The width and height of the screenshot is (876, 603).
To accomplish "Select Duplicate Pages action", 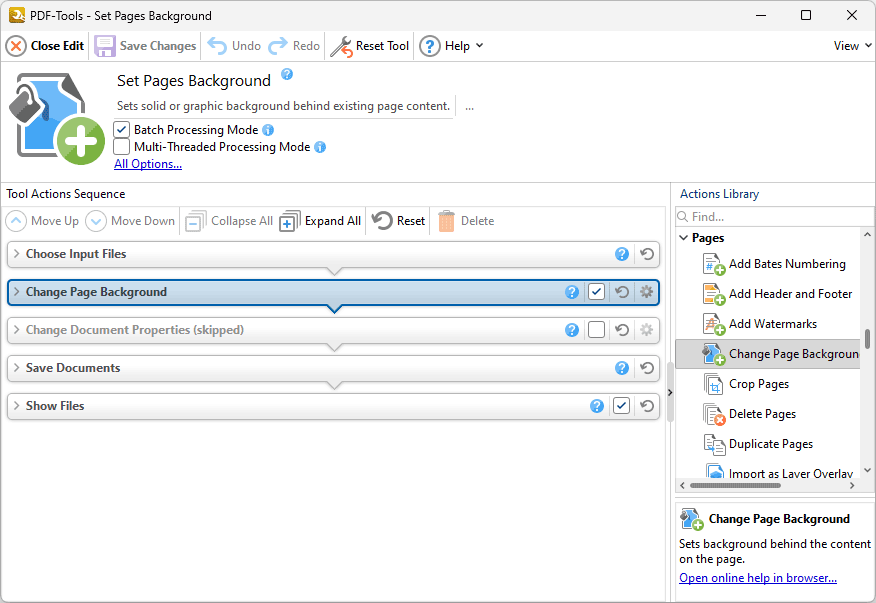I will point(758,445).
